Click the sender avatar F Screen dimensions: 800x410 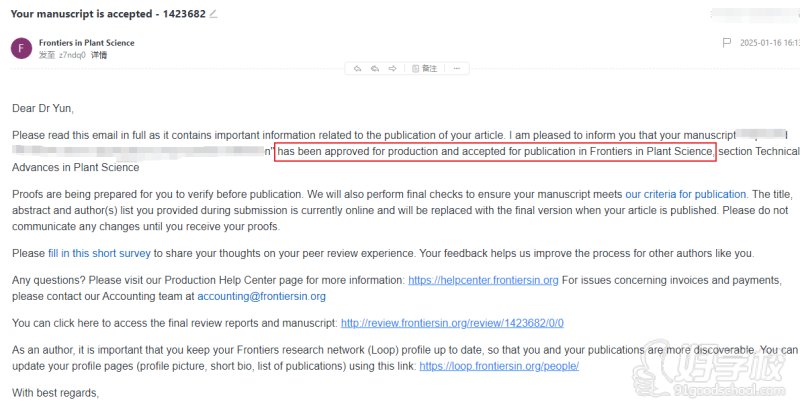[x=21, y=48]
